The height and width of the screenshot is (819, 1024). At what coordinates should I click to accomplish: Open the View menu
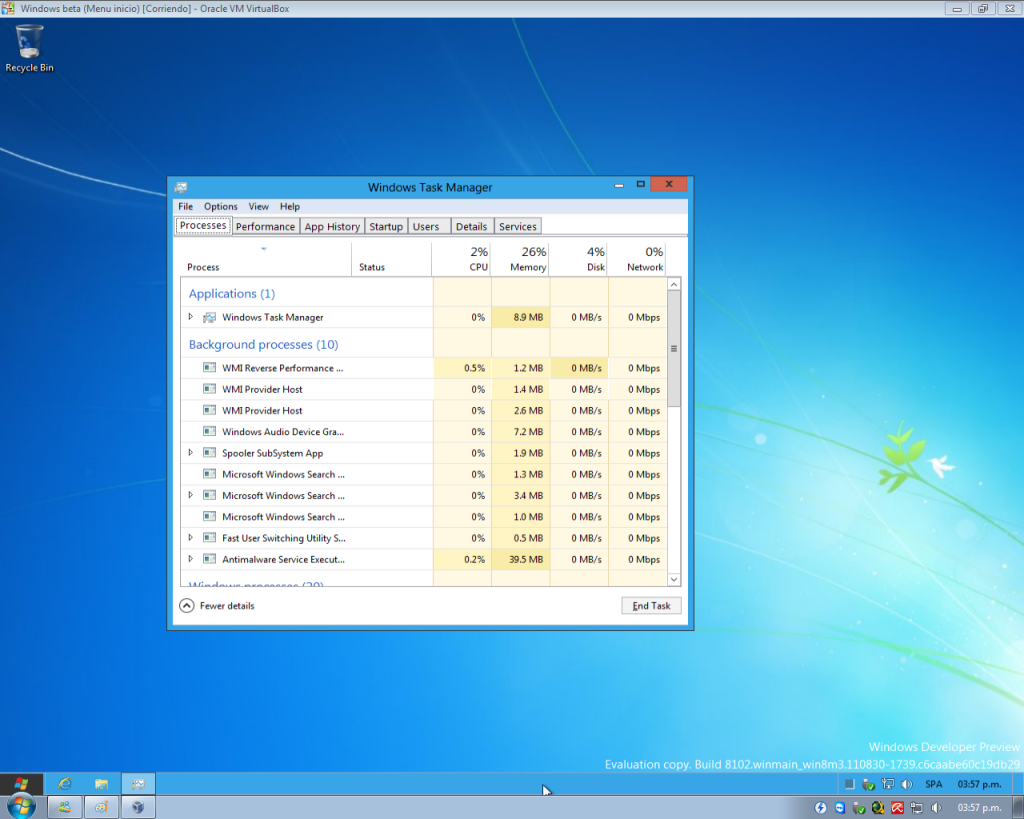pyautogui.click(x=259, y=206)
